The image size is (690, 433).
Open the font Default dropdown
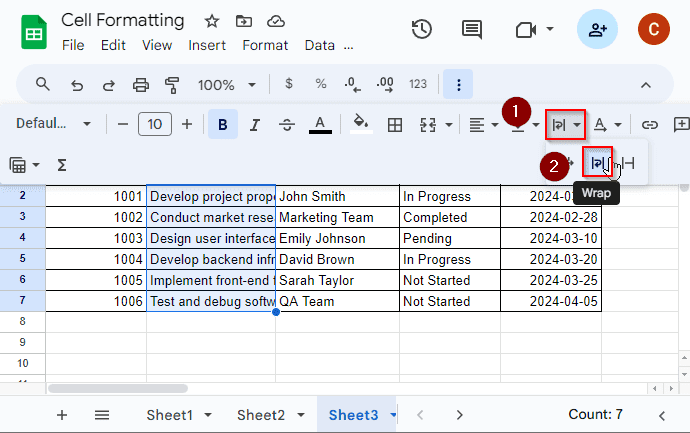[54, 125]
